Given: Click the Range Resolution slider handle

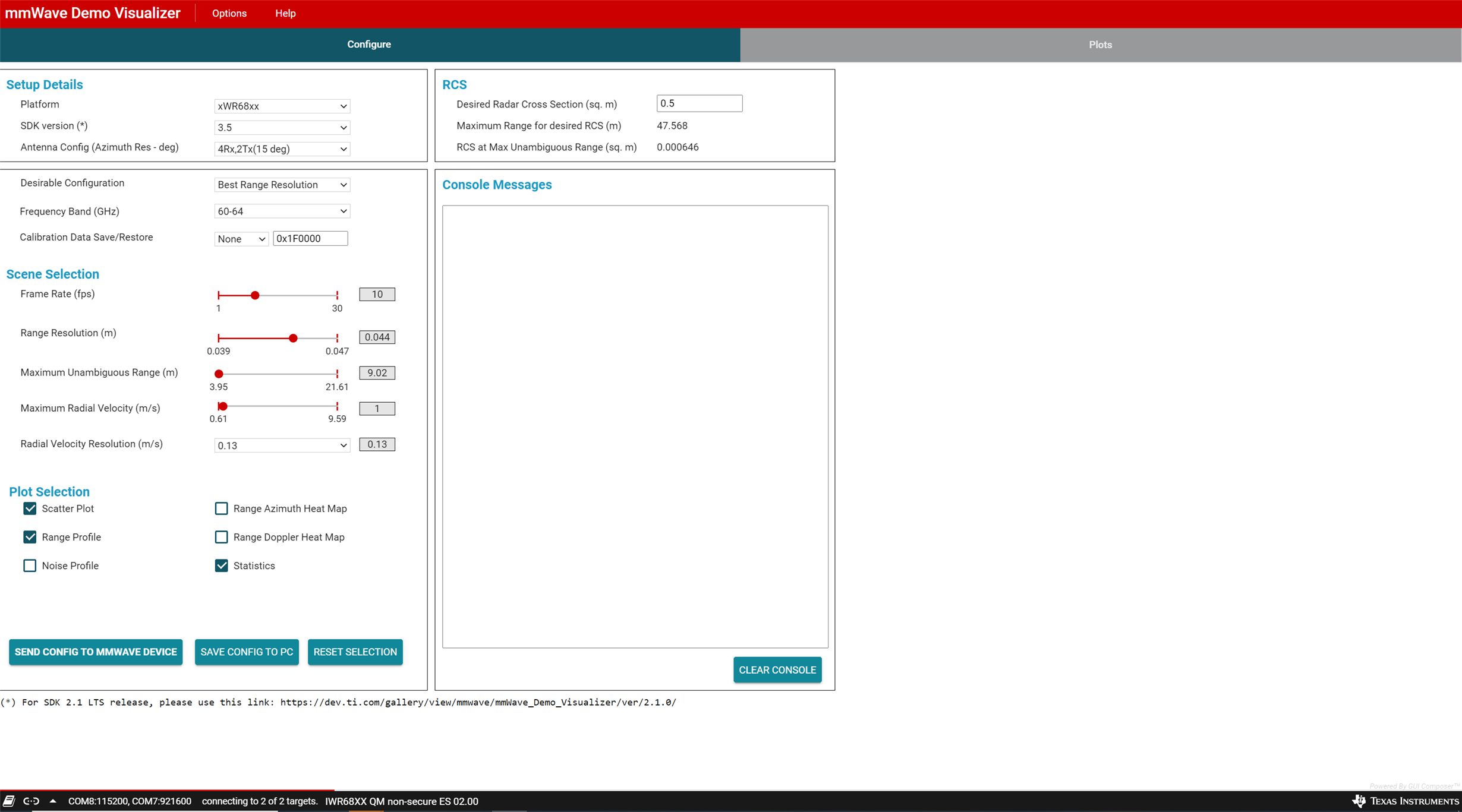Looking at the screenshot, I should 293,338.
